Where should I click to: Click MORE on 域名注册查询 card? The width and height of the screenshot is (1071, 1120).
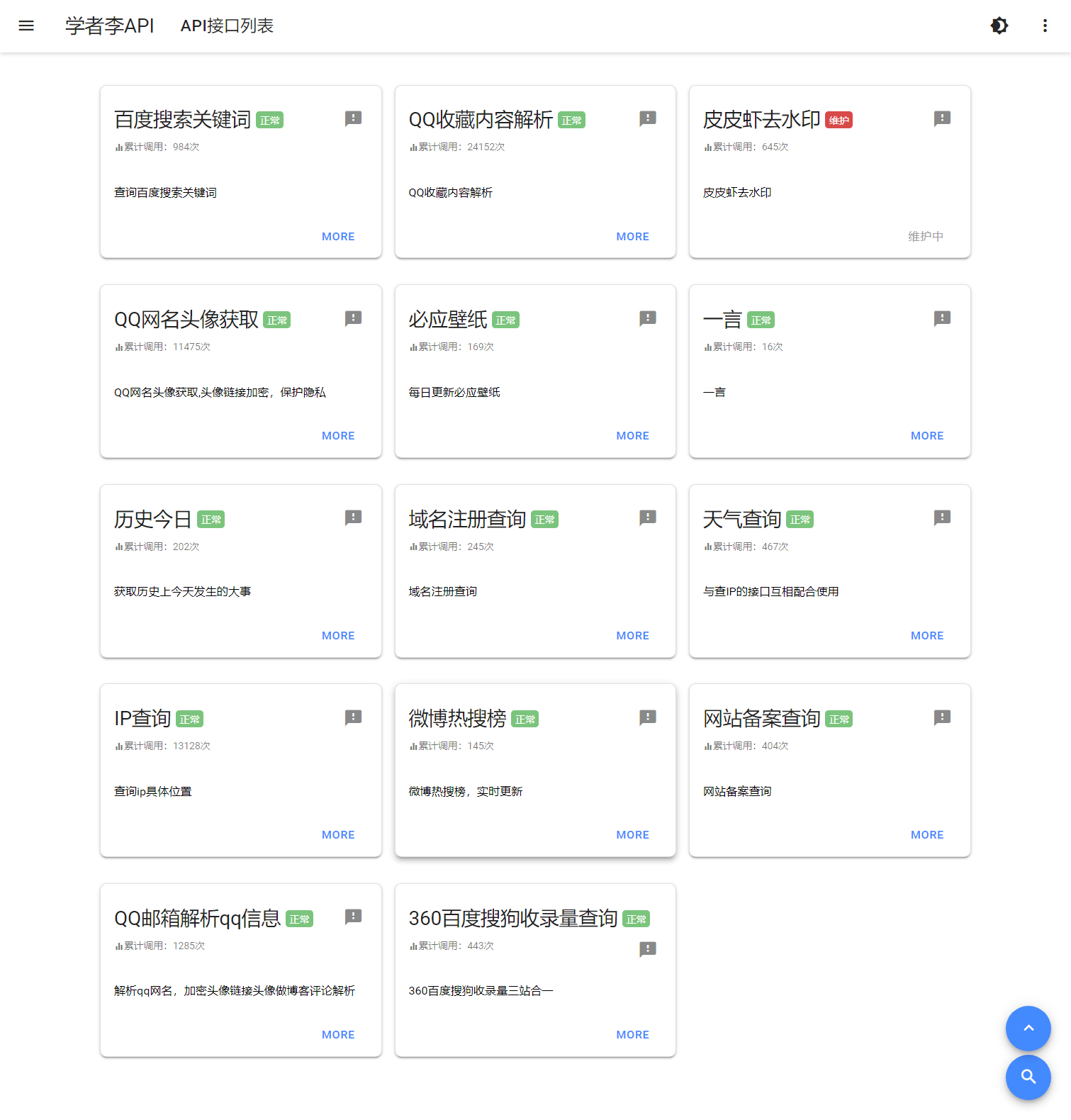[633, 636]
